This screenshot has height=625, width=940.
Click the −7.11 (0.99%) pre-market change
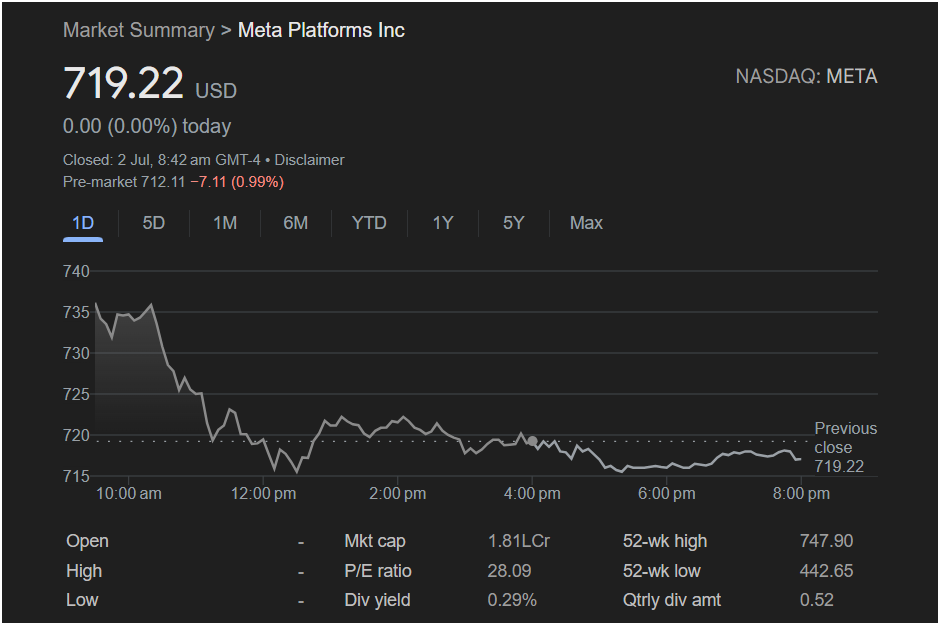pyautogui.click(x=237, y=182)
